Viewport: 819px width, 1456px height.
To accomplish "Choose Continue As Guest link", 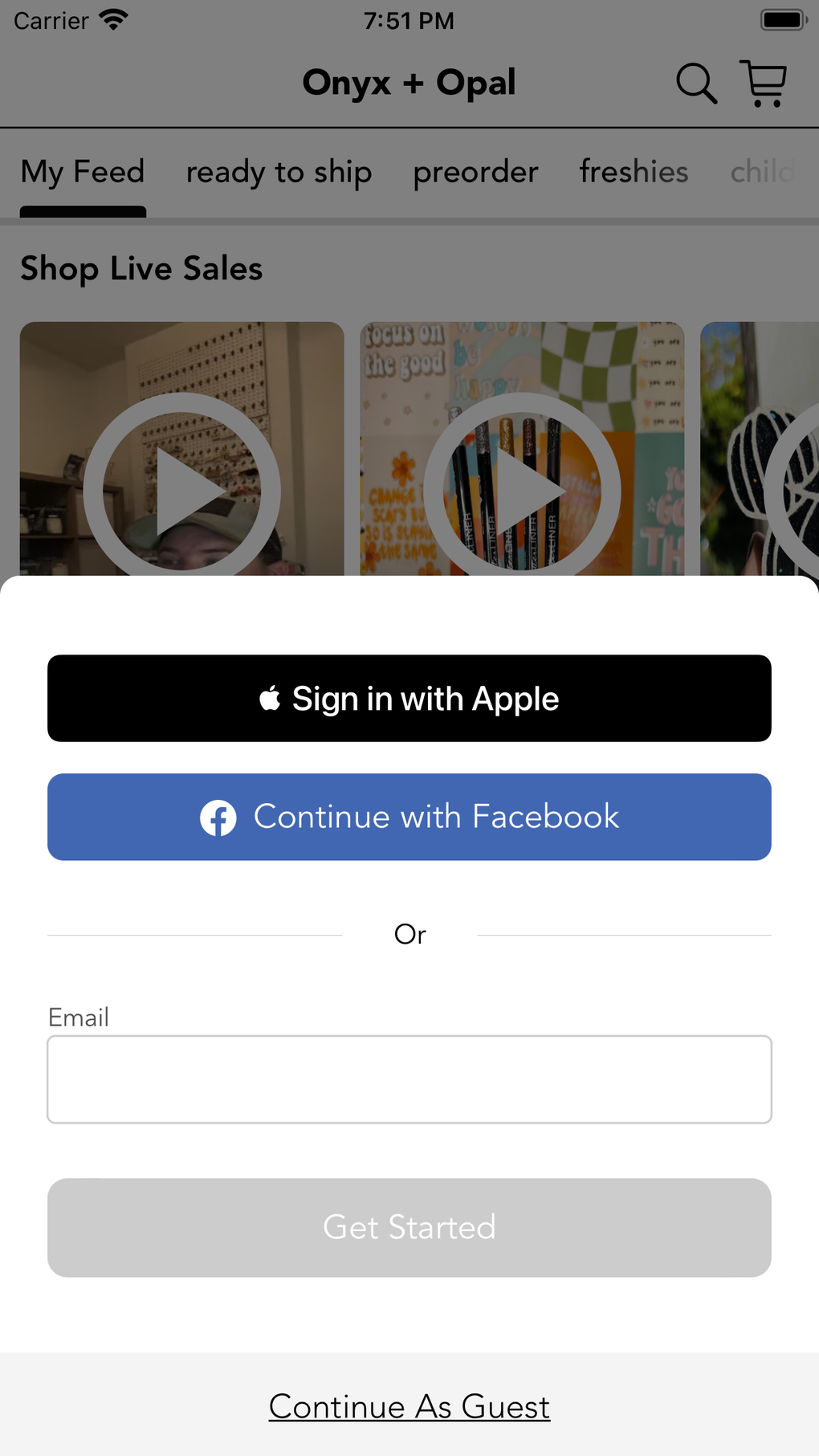I will pyautogui.click(x=409, y=1407).
